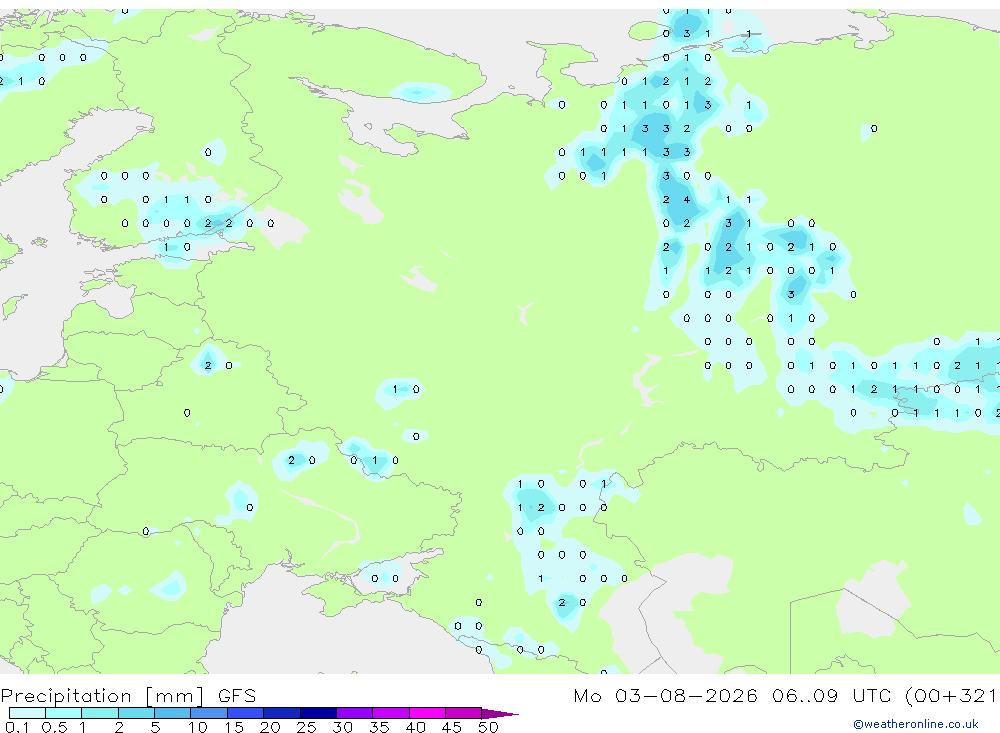This screenshot has width=1000, height=733.
Task: Click the purple arrow tip above 50 mm
Action: (499, 714)
